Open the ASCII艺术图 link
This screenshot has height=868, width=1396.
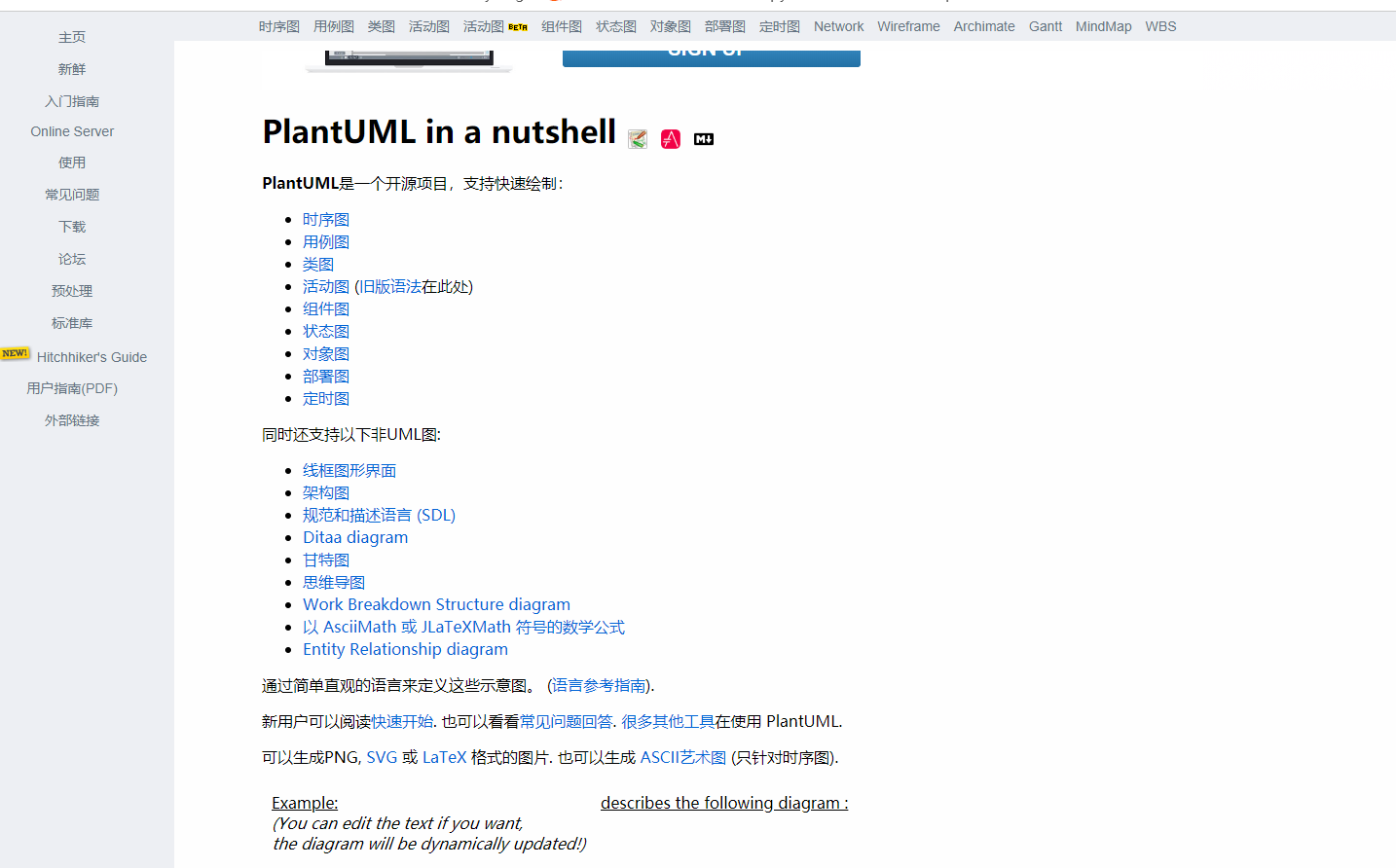click(x=683, y=758)
